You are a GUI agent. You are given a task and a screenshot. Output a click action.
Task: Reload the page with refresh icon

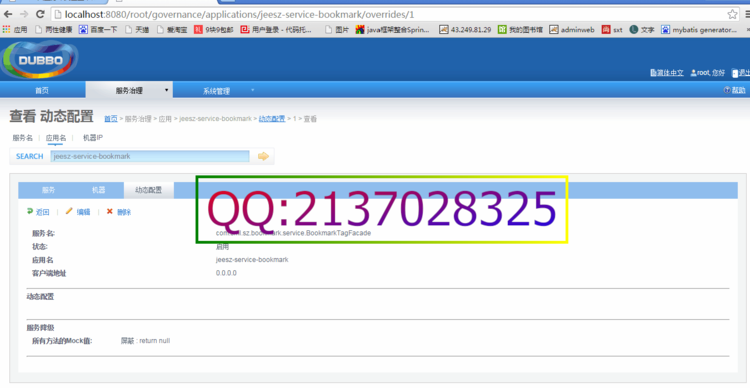[41, 14]
